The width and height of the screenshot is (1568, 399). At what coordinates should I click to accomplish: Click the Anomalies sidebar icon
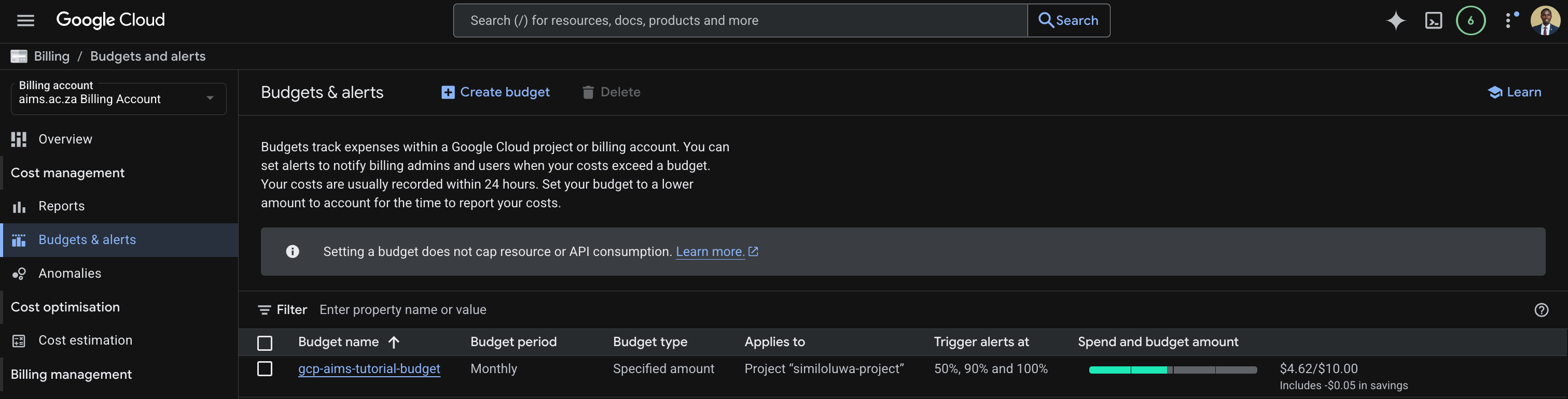click(x=19, y=274)
